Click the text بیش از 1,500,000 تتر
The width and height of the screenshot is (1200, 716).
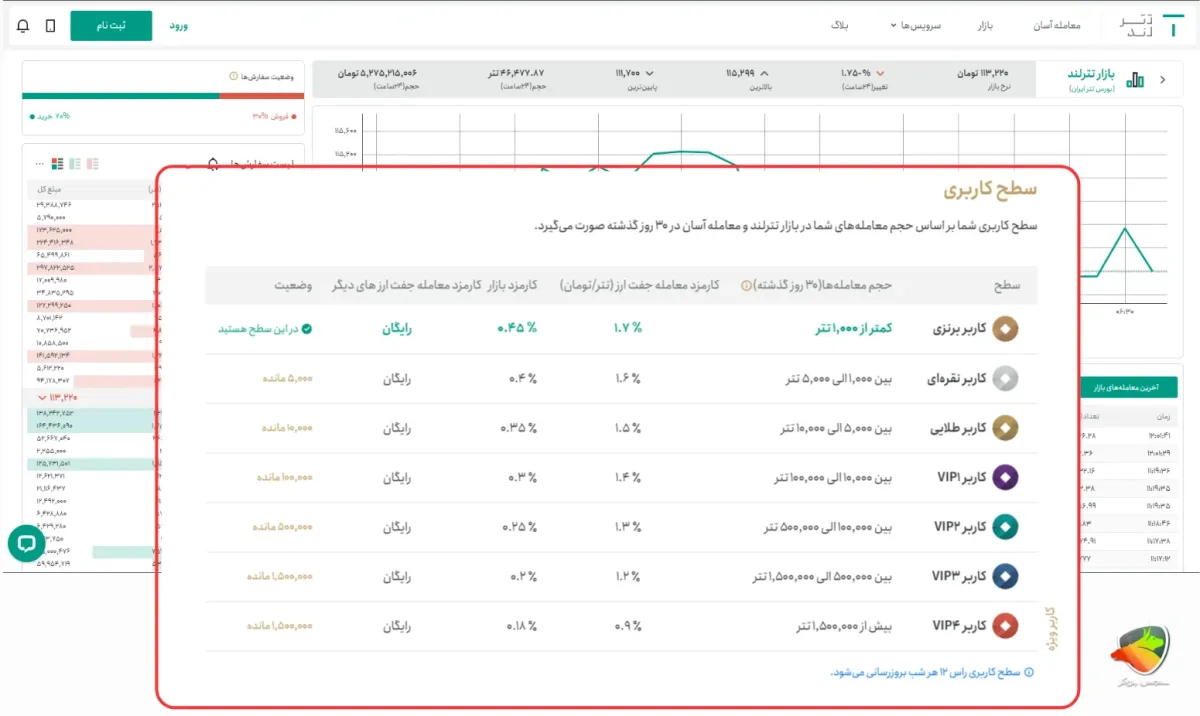tap(844, 626)
